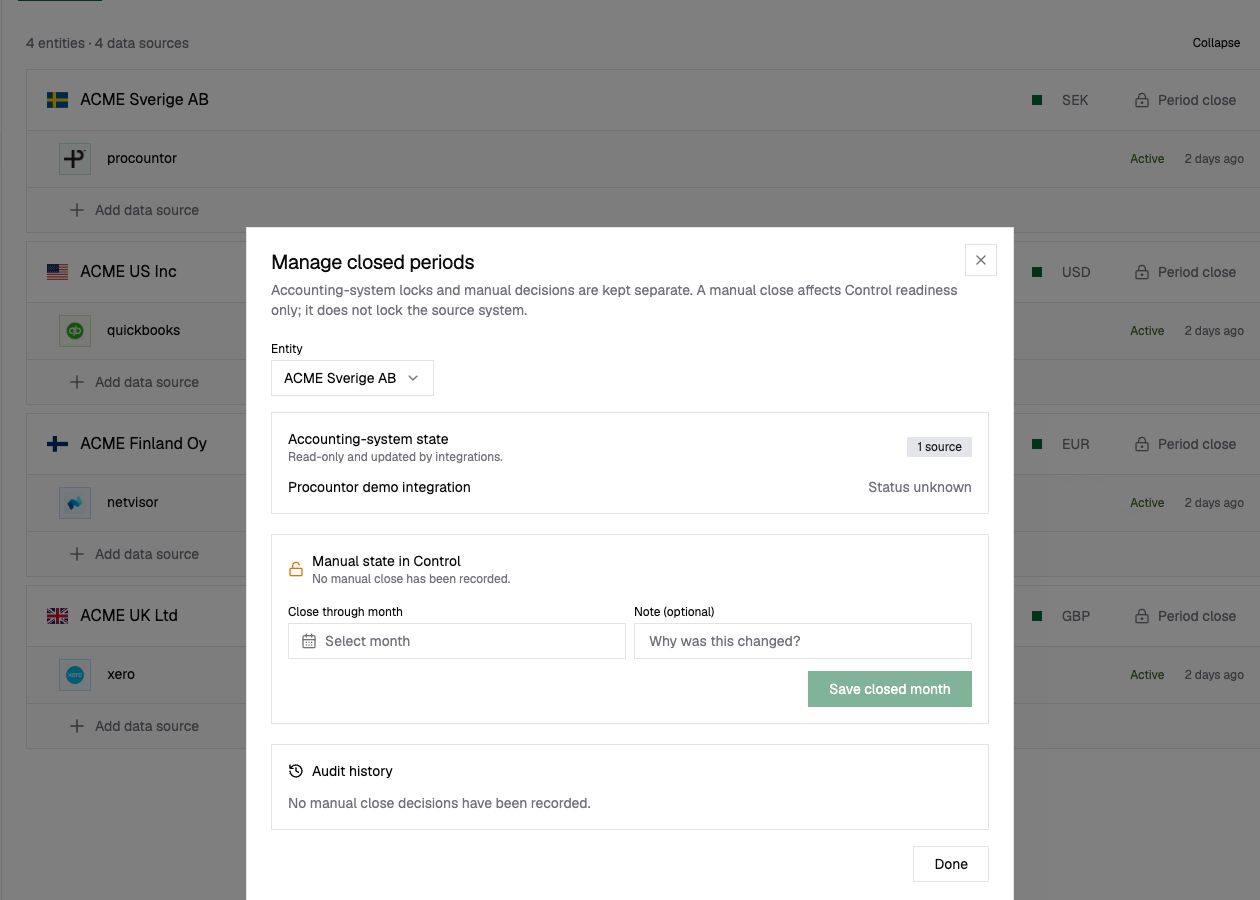Screen dimensions: 1260x900
Task: Click the Swedish flag icon for ACME Sverige AB
Action: pyautogui.click(x=57, y=100)
